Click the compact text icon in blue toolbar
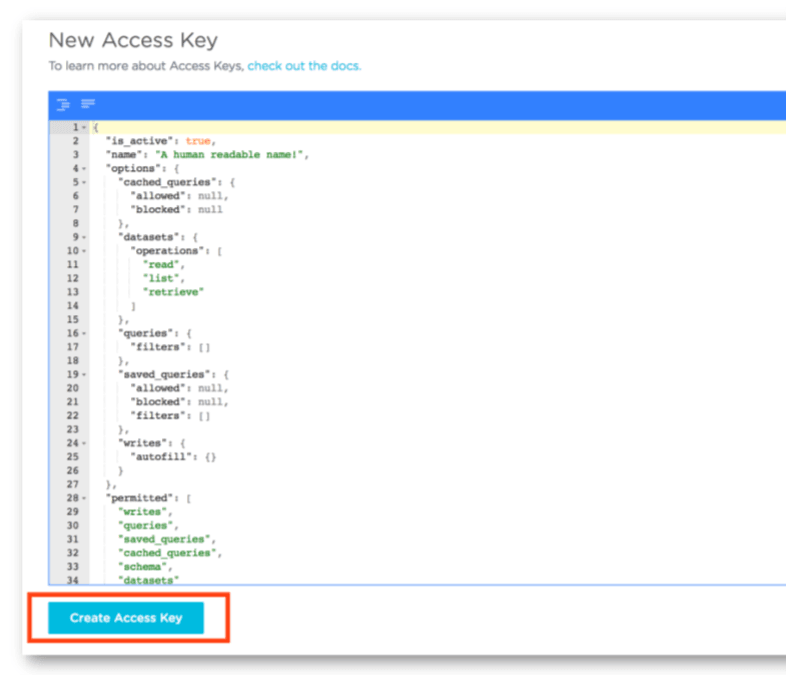The image size is (786, 675). click(88, 104)
